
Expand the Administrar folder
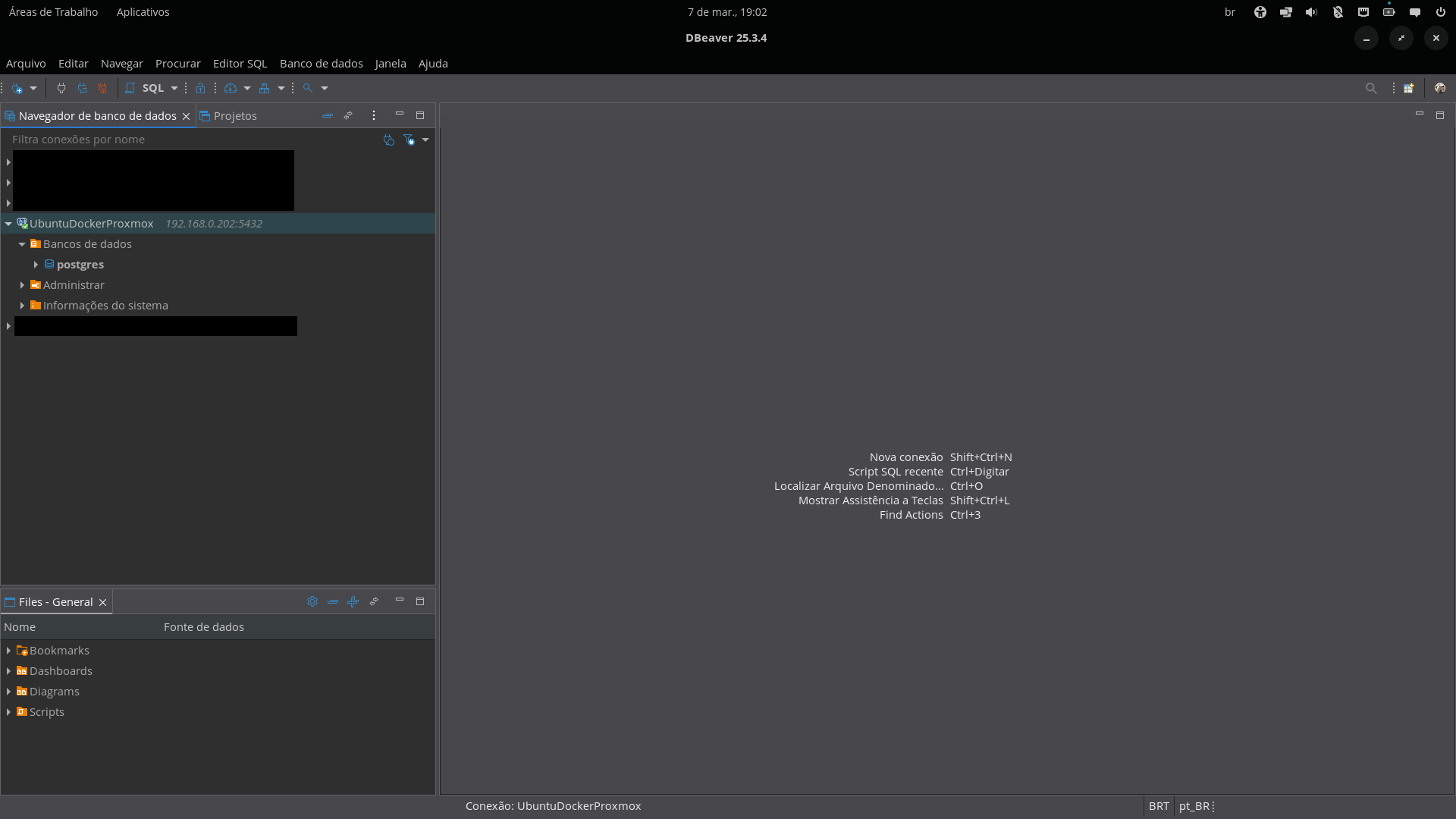(22, 285)
